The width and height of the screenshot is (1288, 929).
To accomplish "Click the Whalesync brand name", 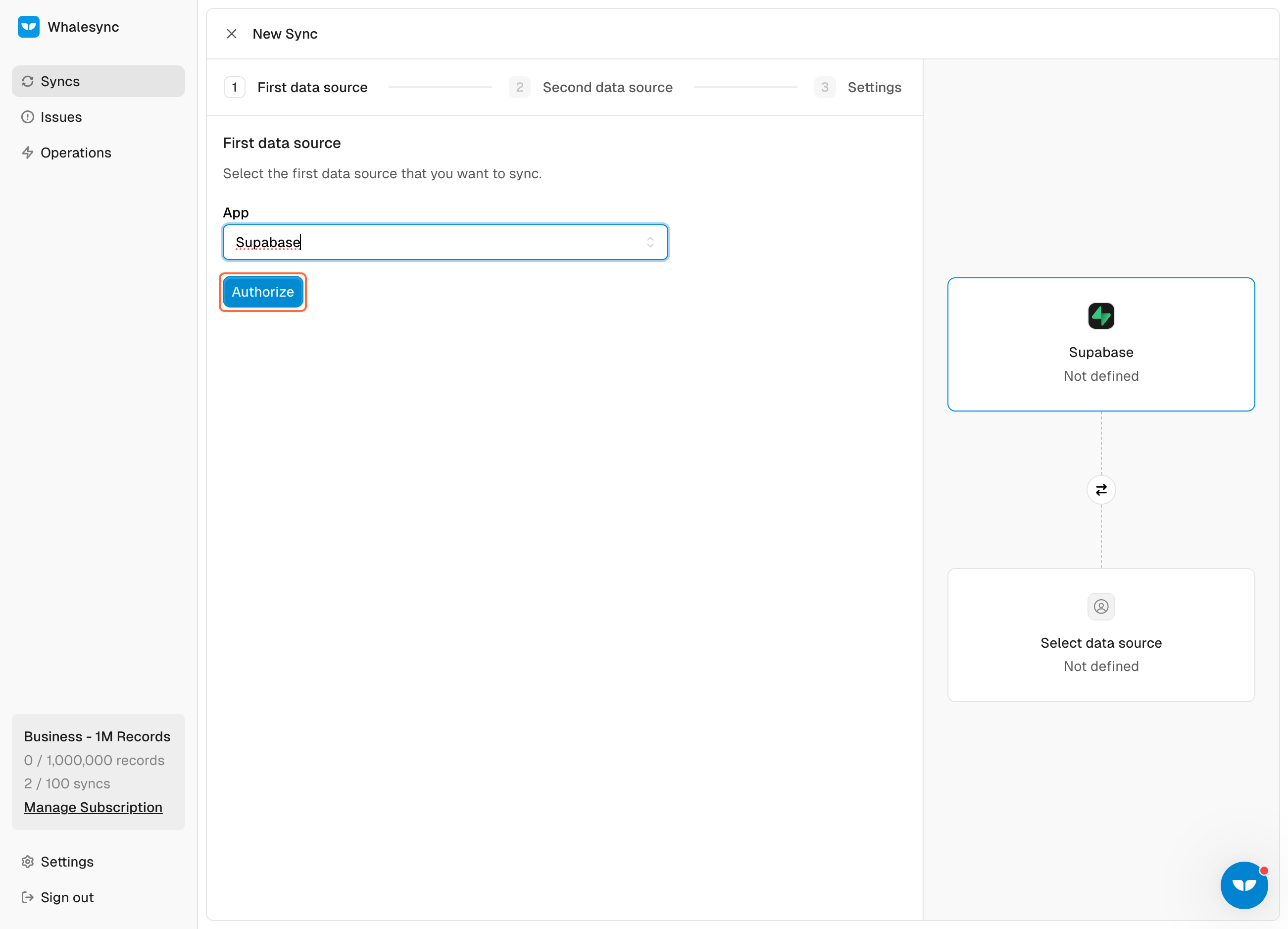I will coord(84,27).
